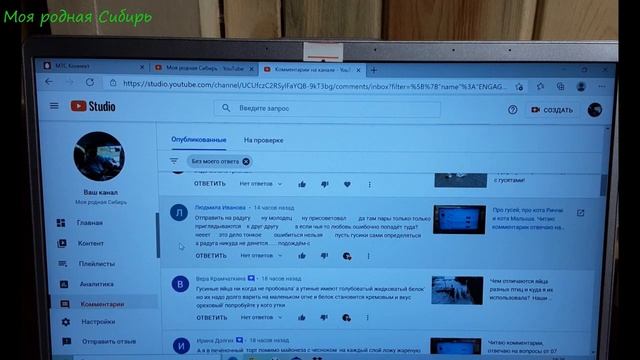640x360 pixels.
Task: Open more options for Людмила Иванова comment
Action: coord(368,256)
